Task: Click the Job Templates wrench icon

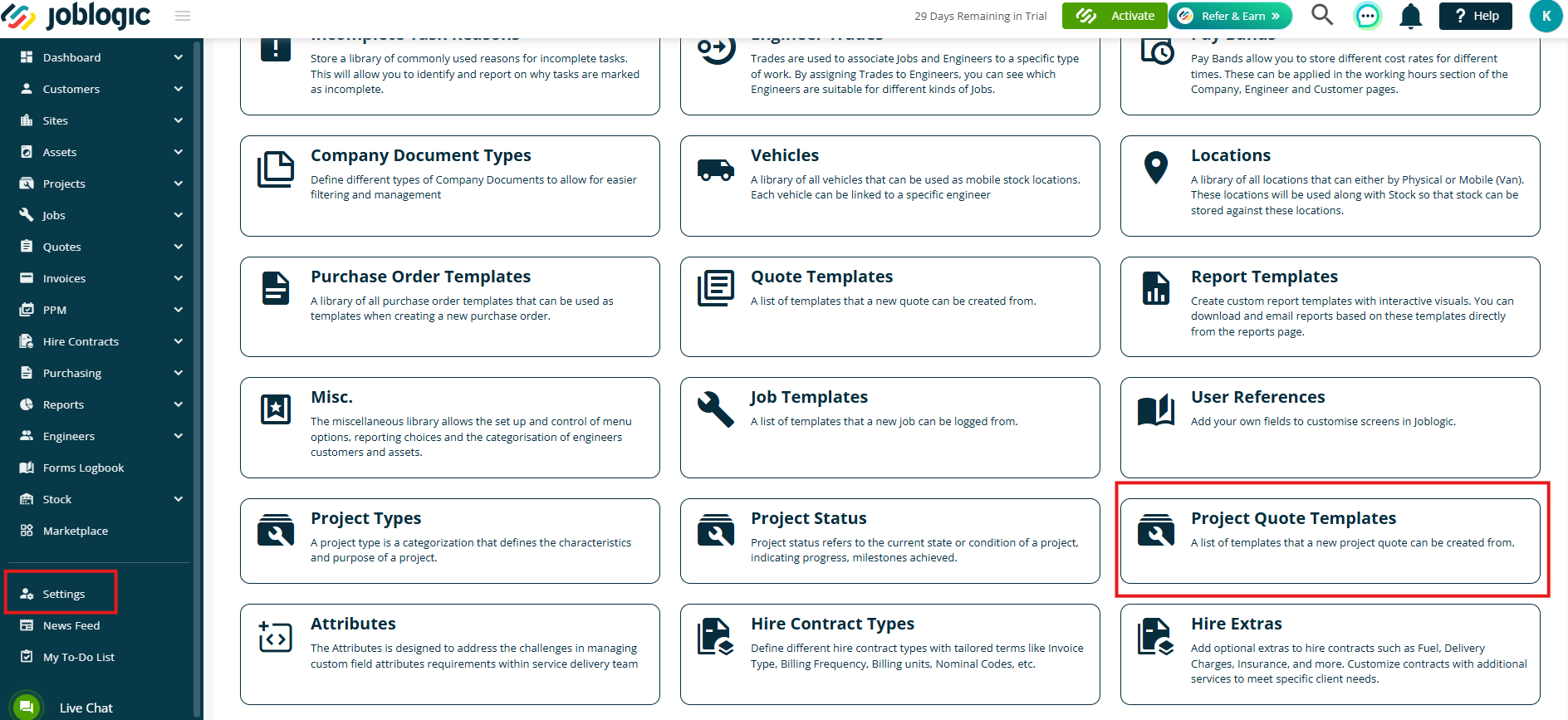Action: point(716,409)
